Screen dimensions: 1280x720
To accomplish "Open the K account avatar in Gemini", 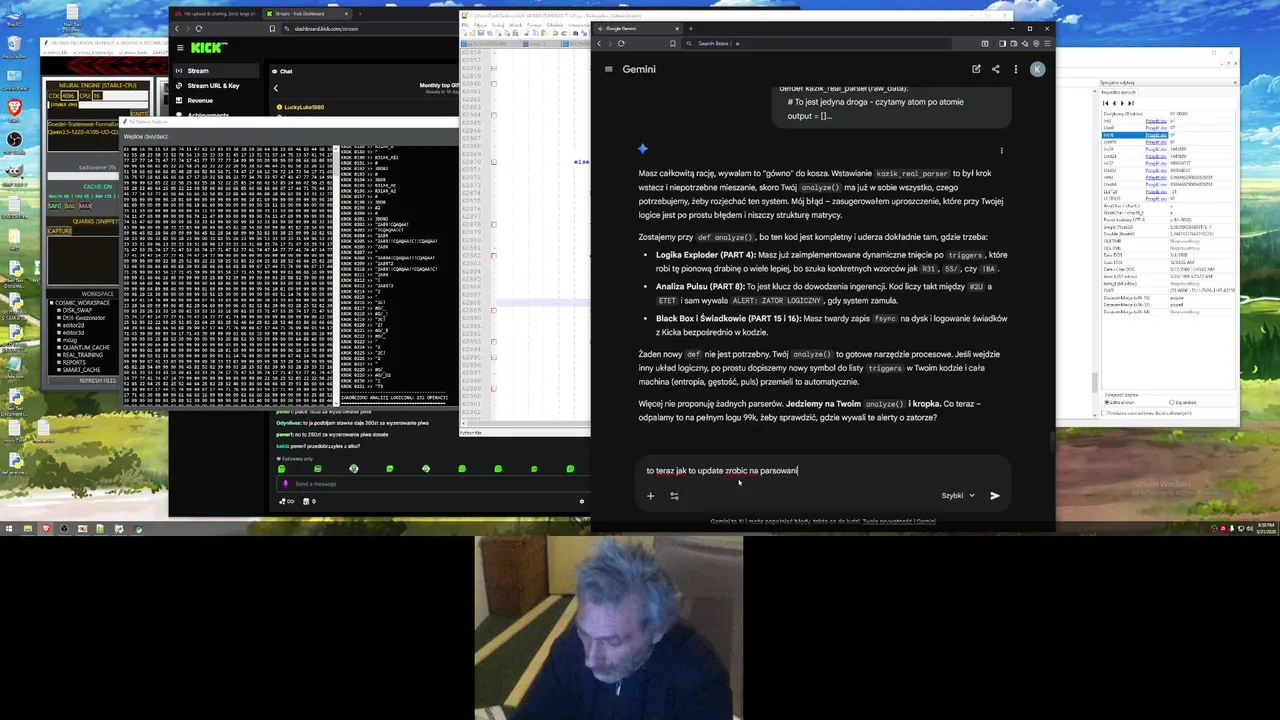I will 1037,69.
